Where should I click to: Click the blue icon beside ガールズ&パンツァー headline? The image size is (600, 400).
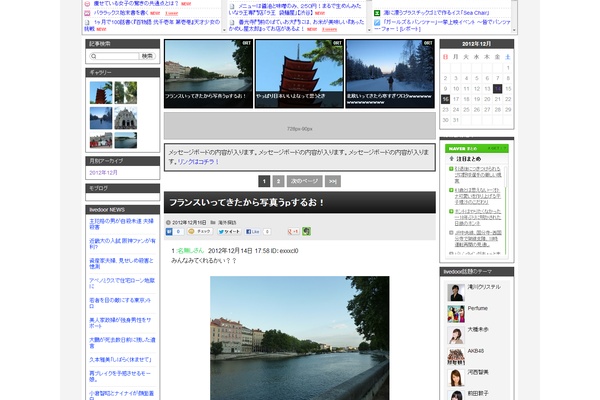377,22
